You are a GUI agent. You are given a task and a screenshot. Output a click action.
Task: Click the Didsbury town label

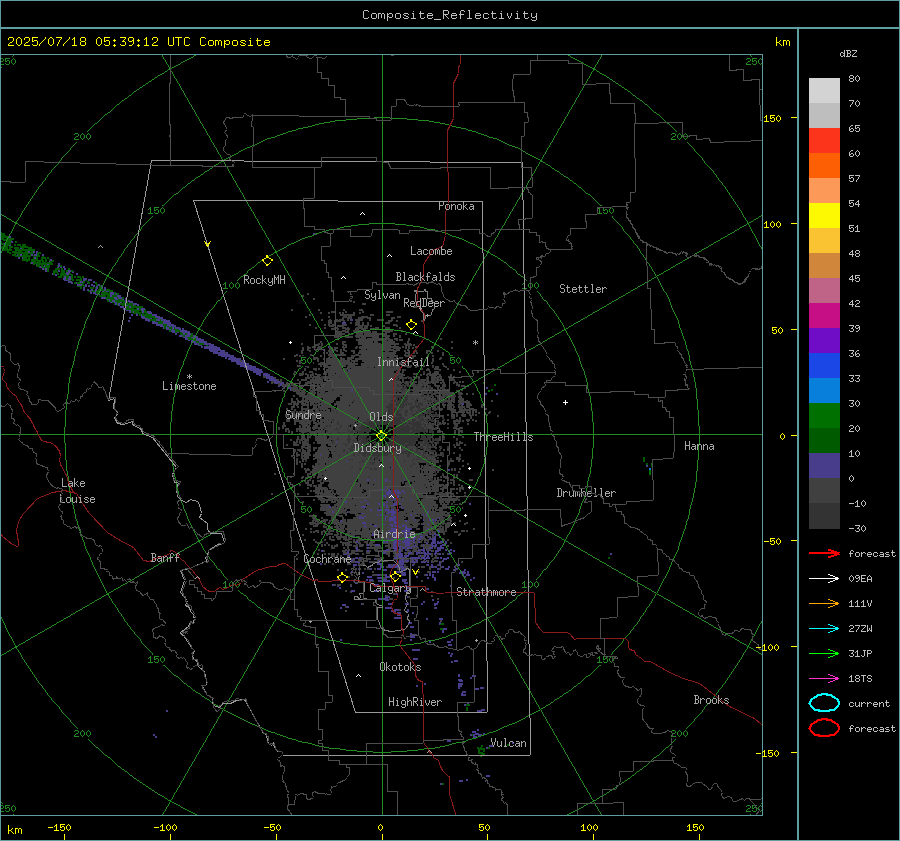(x=377, y=448)
